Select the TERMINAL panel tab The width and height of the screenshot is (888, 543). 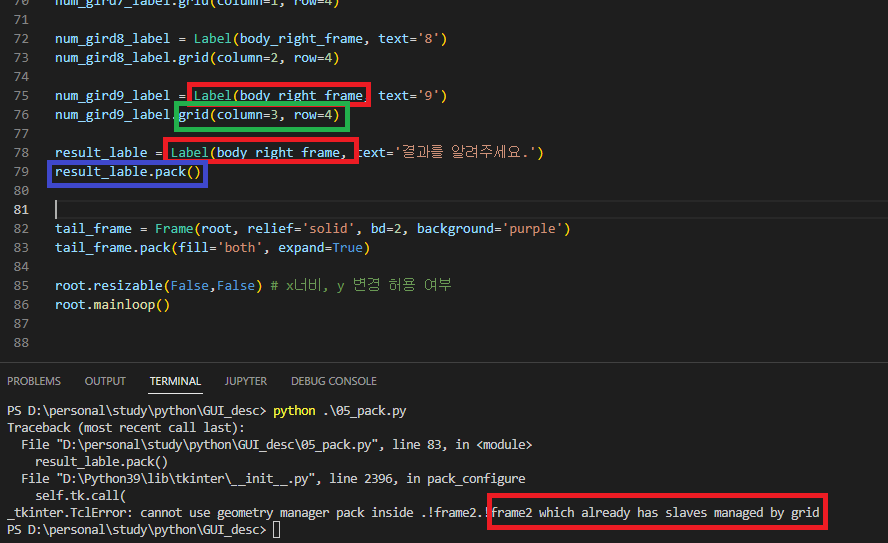pos(175,381)
